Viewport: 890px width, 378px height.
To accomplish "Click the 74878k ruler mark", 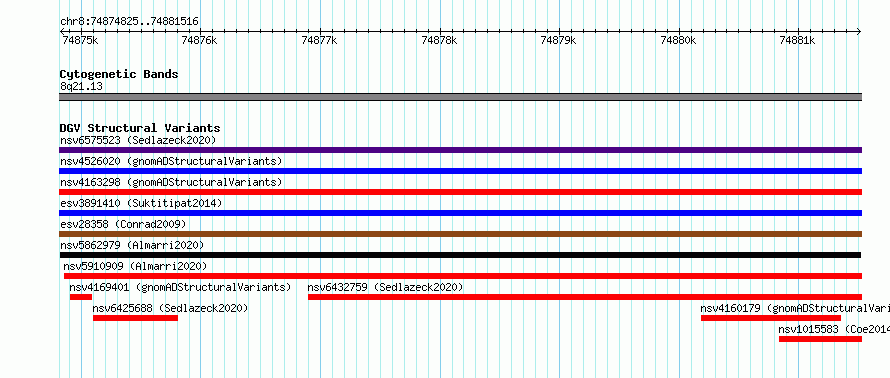I will (x=439, y=40).
